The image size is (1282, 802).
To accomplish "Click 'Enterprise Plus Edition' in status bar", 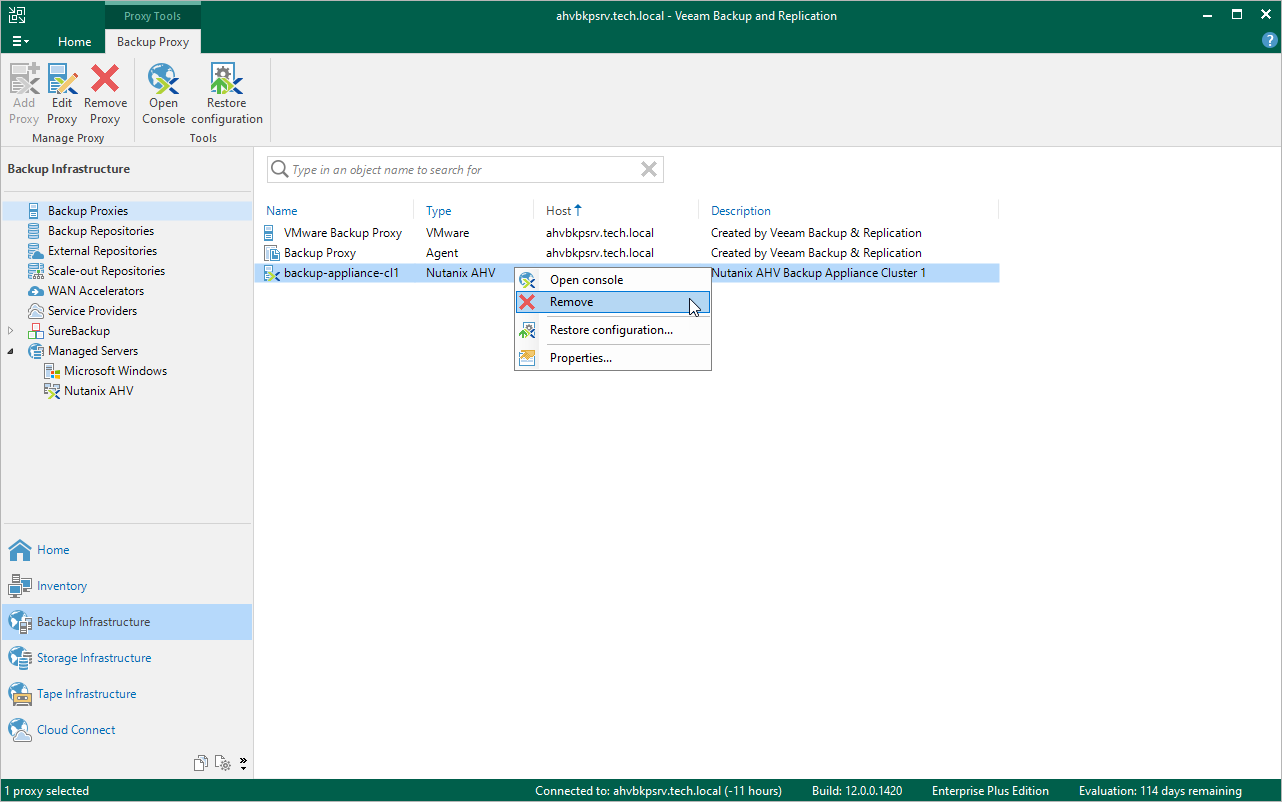I will click(x=990, y=791).
